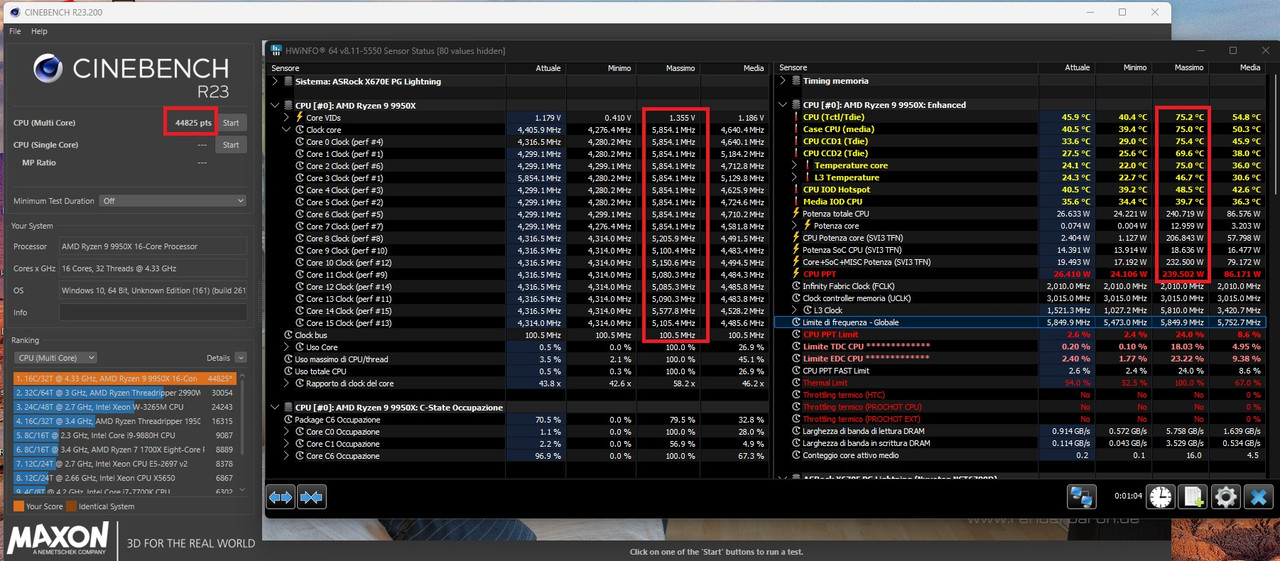Select ranking entry AMD Ryzen Threadripper 2990W
The height and width of the screenshot is (561, 1280).
pos(125,393)
